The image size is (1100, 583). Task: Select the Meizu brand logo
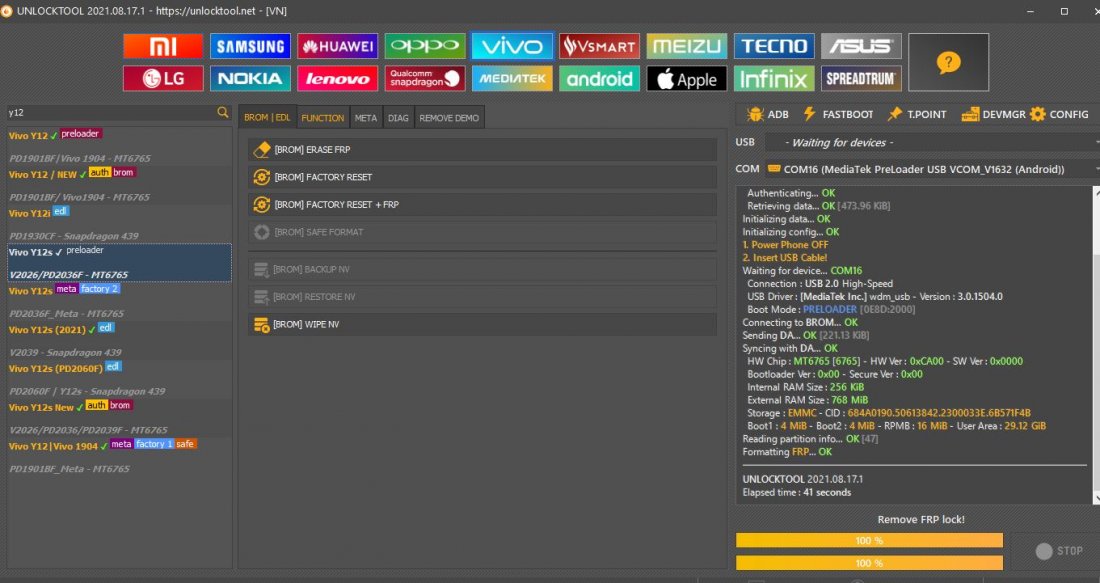tap(687, 46)
